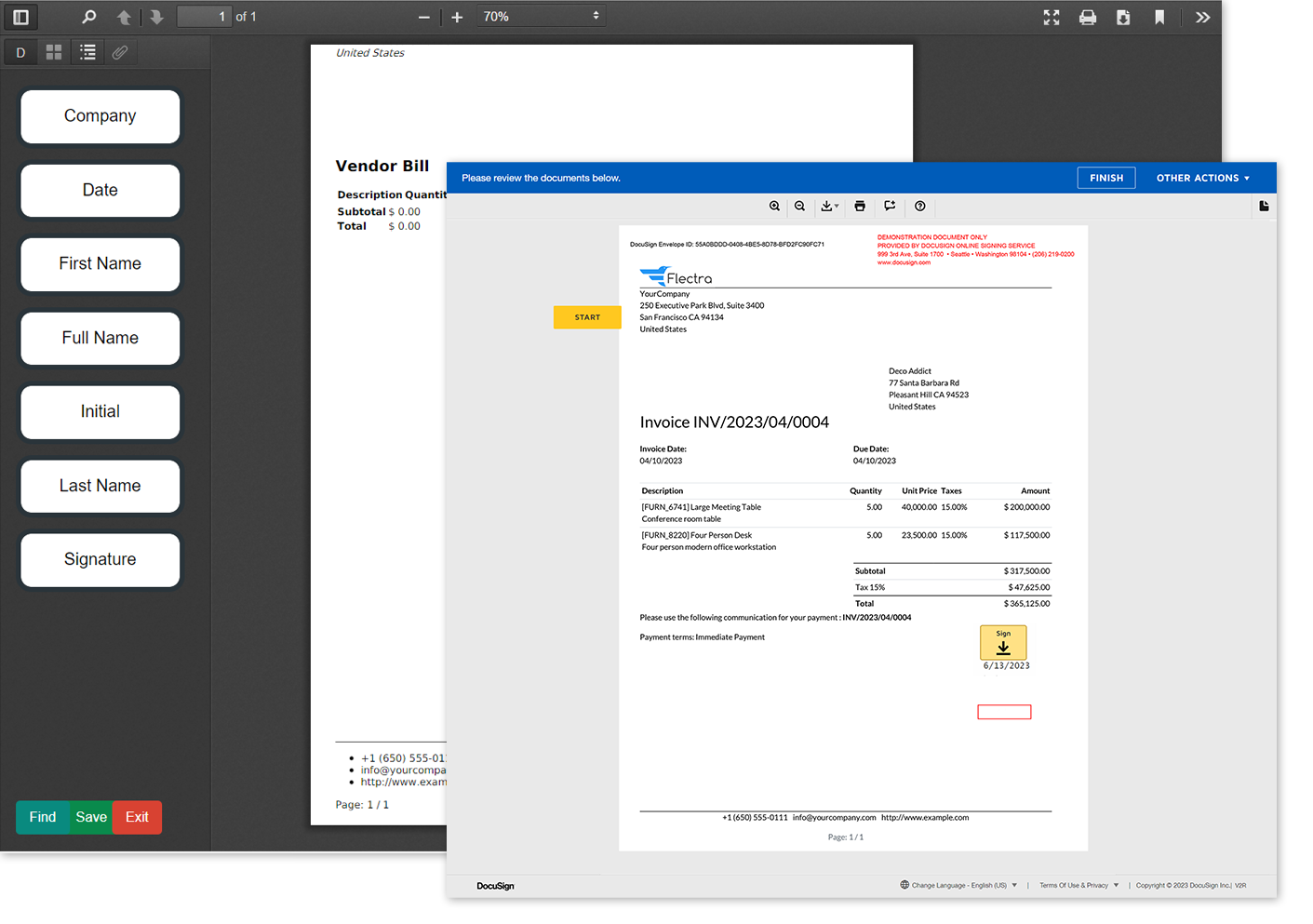Toggle the sidebar in PDF viewer
Screen dimensions: 1313x924
point(20,17)
